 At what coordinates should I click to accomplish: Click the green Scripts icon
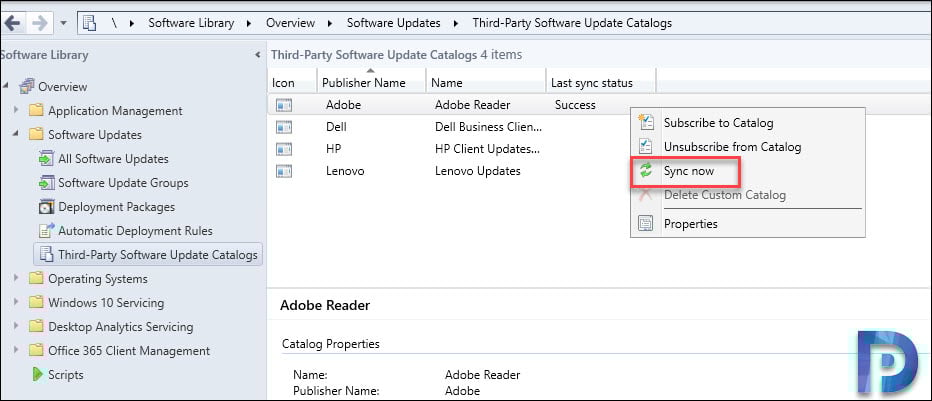coord(37,374)
